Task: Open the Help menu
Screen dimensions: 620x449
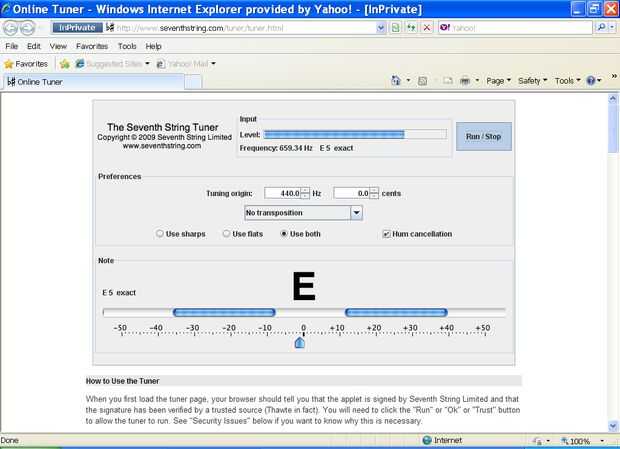Action: 153,46
